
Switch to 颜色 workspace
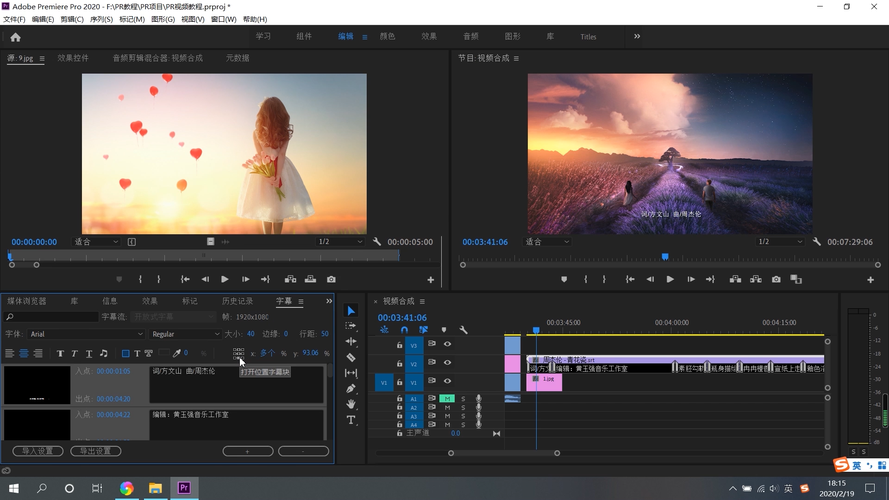(387, 36)
